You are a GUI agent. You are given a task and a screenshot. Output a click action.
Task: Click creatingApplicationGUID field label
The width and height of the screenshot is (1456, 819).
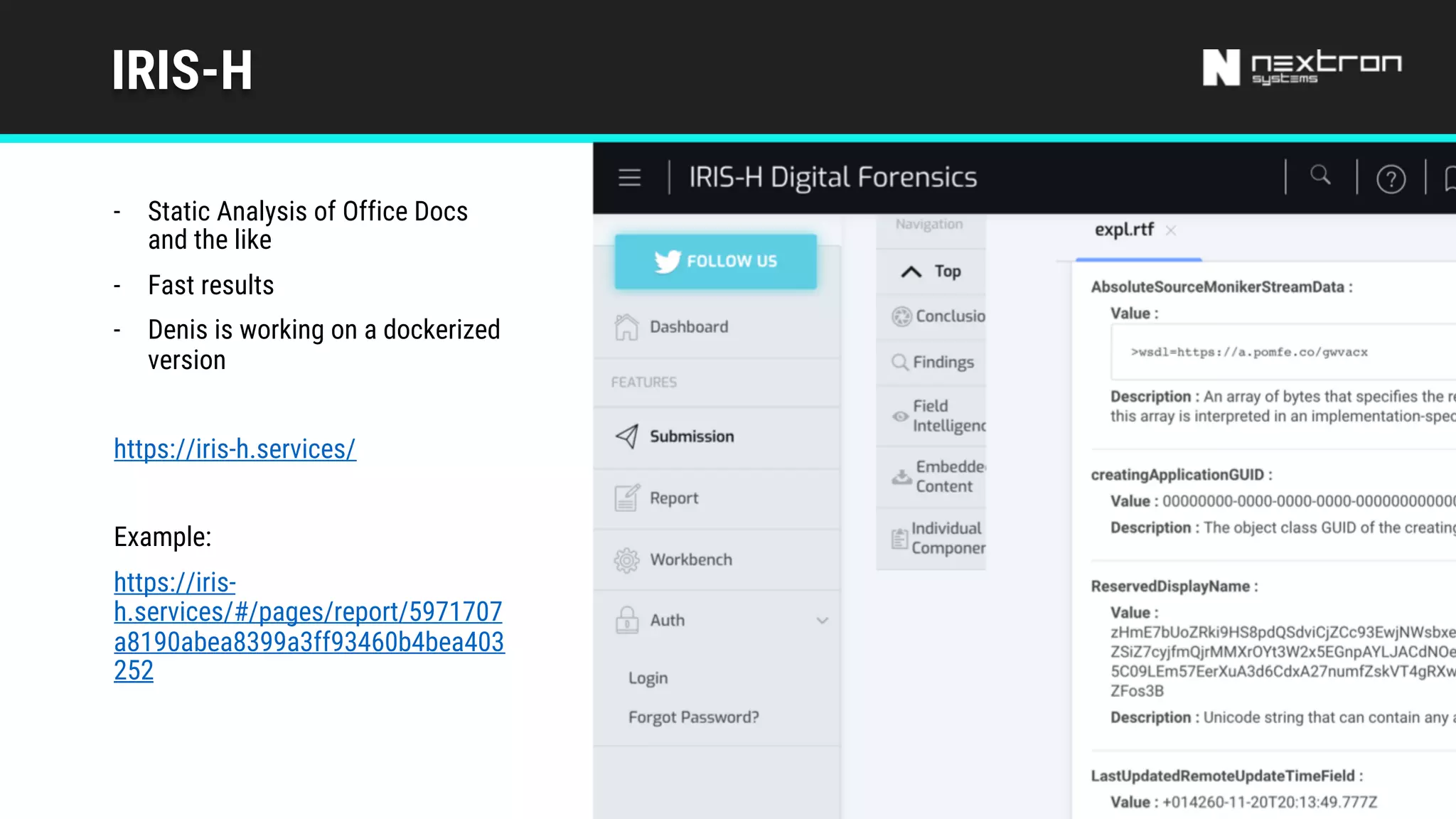pyautogui.click(x=1182, y=475)
